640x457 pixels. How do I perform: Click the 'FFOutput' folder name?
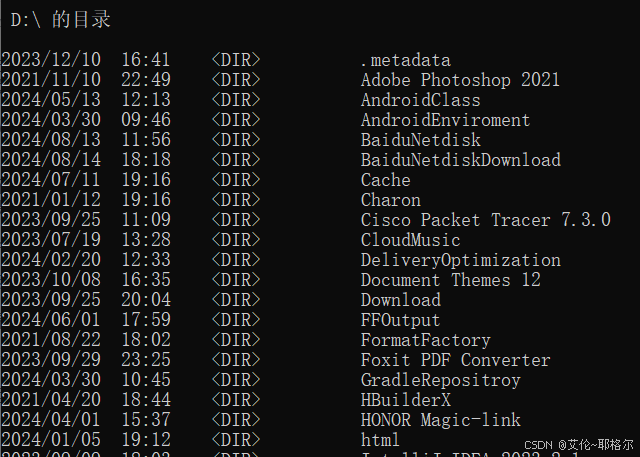(401, 320)
